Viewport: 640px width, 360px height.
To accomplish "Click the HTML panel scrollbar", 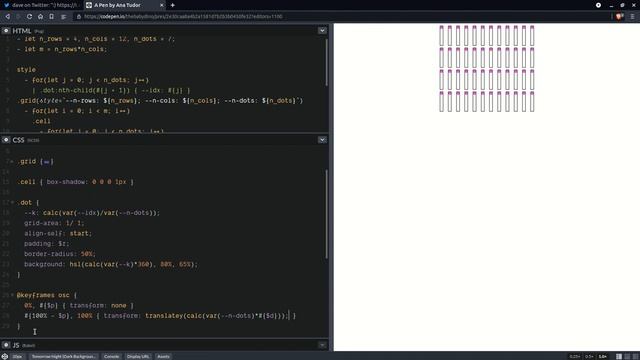I will (x=327, y=62).
